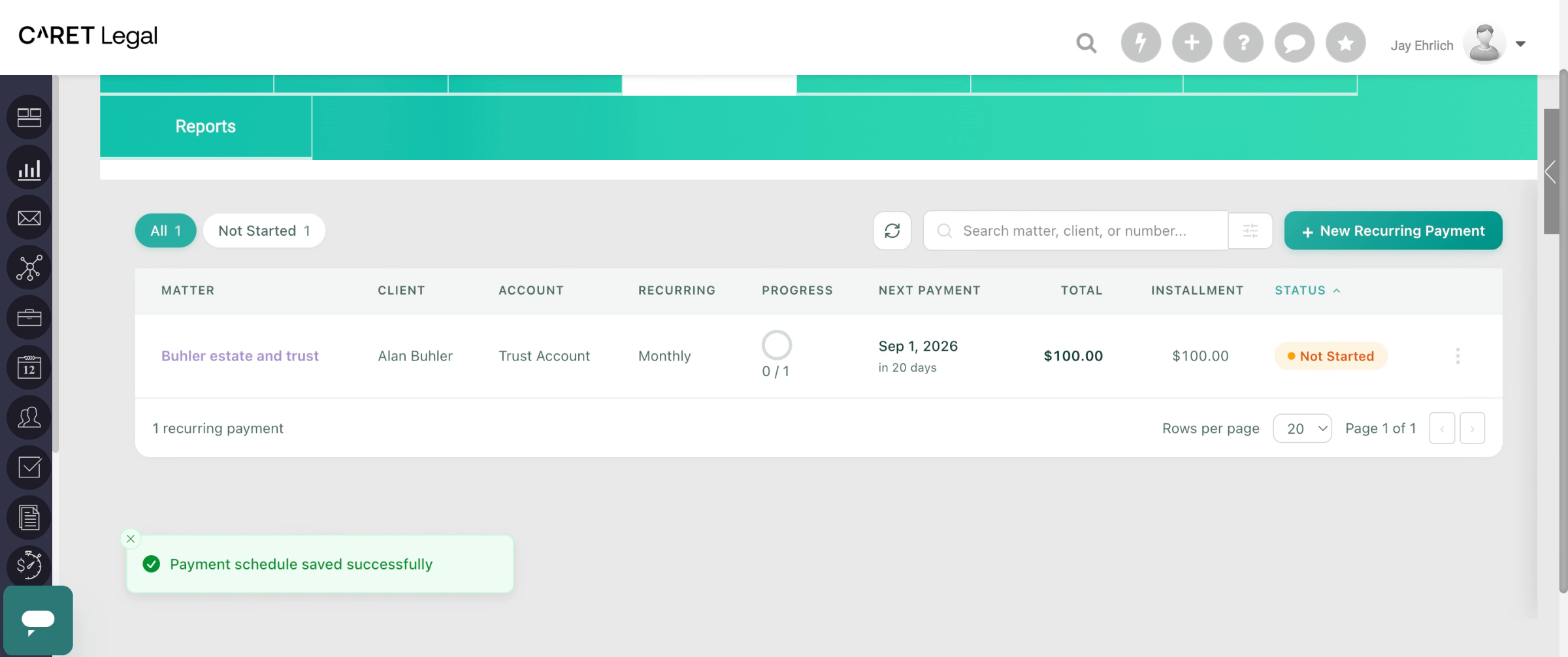The image size is (1568, 657).
Task: Sort by the Status column
Action: 1307,291
